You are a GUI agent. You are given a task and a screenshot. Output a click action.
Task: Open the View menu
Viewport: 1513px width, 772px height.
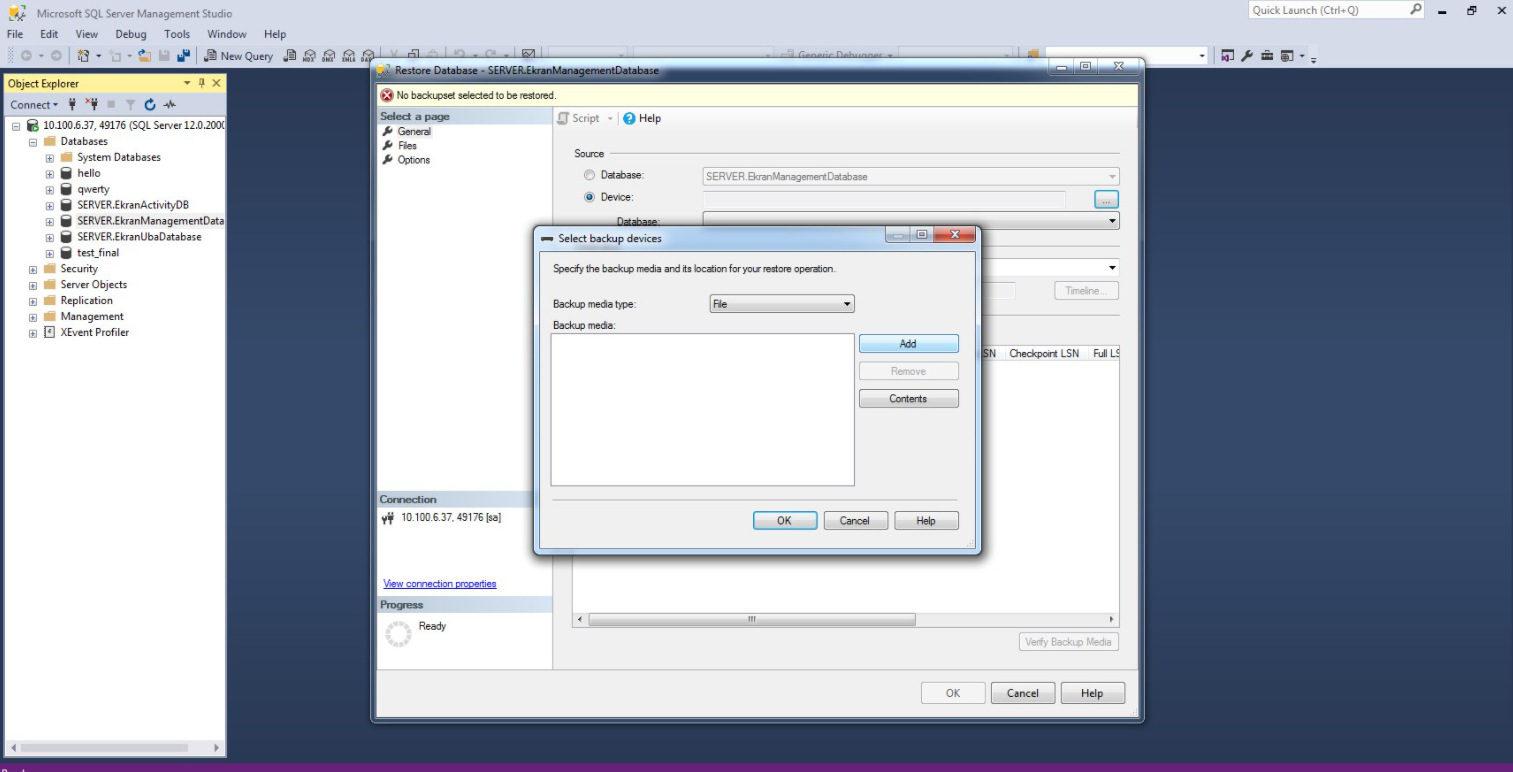(87, 34)
